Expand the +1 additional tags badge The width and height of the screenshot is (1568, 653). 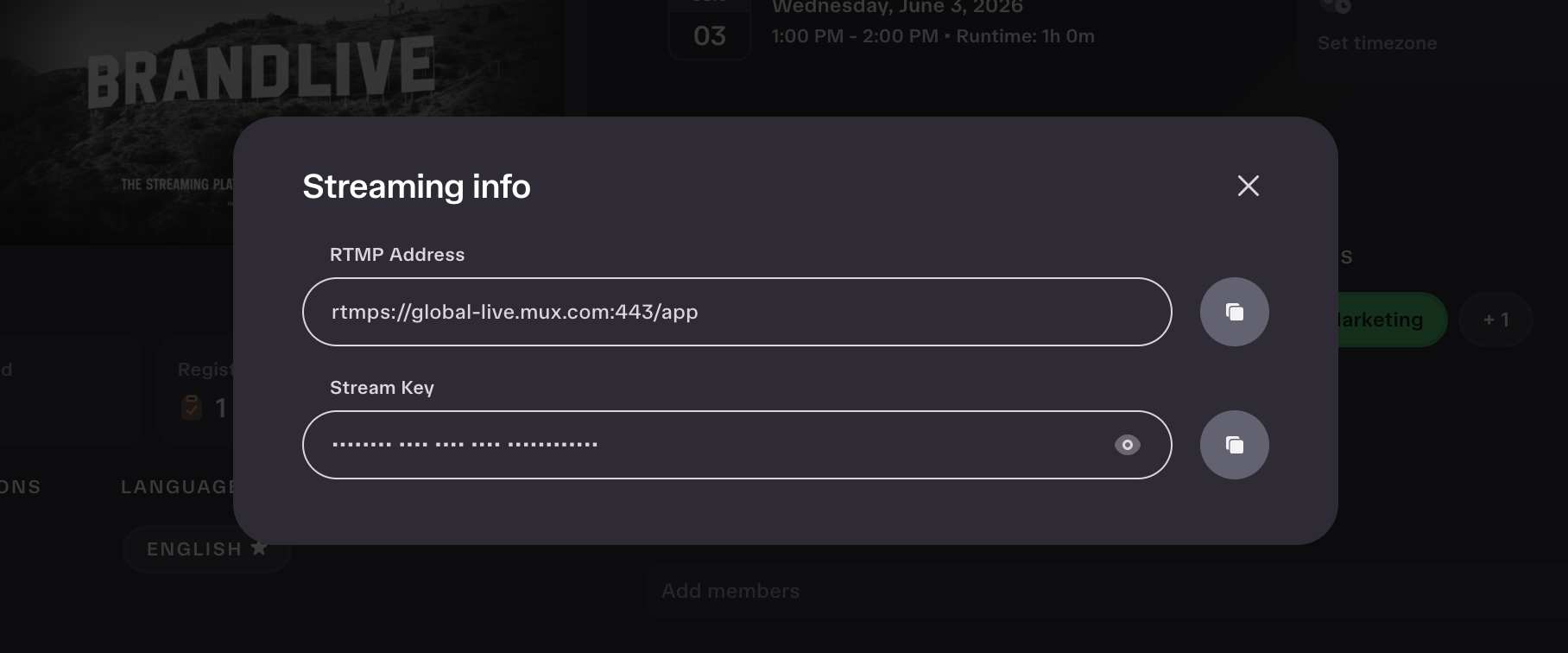pyautogui.click(x=1495, y=320)
